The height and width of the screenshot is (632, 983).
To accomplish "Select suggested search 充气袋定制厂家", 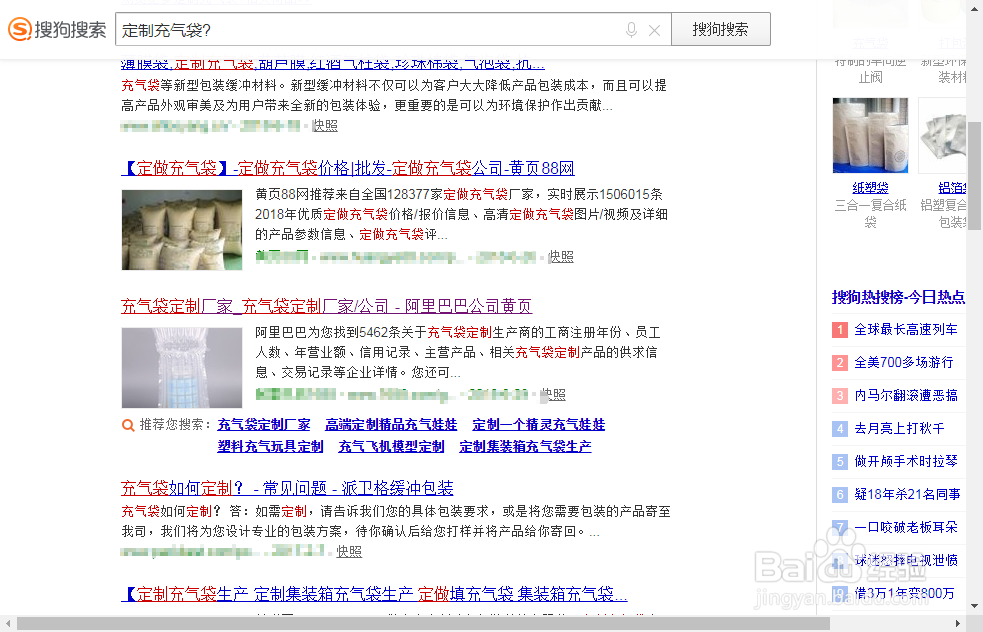I will coord(264,424).
